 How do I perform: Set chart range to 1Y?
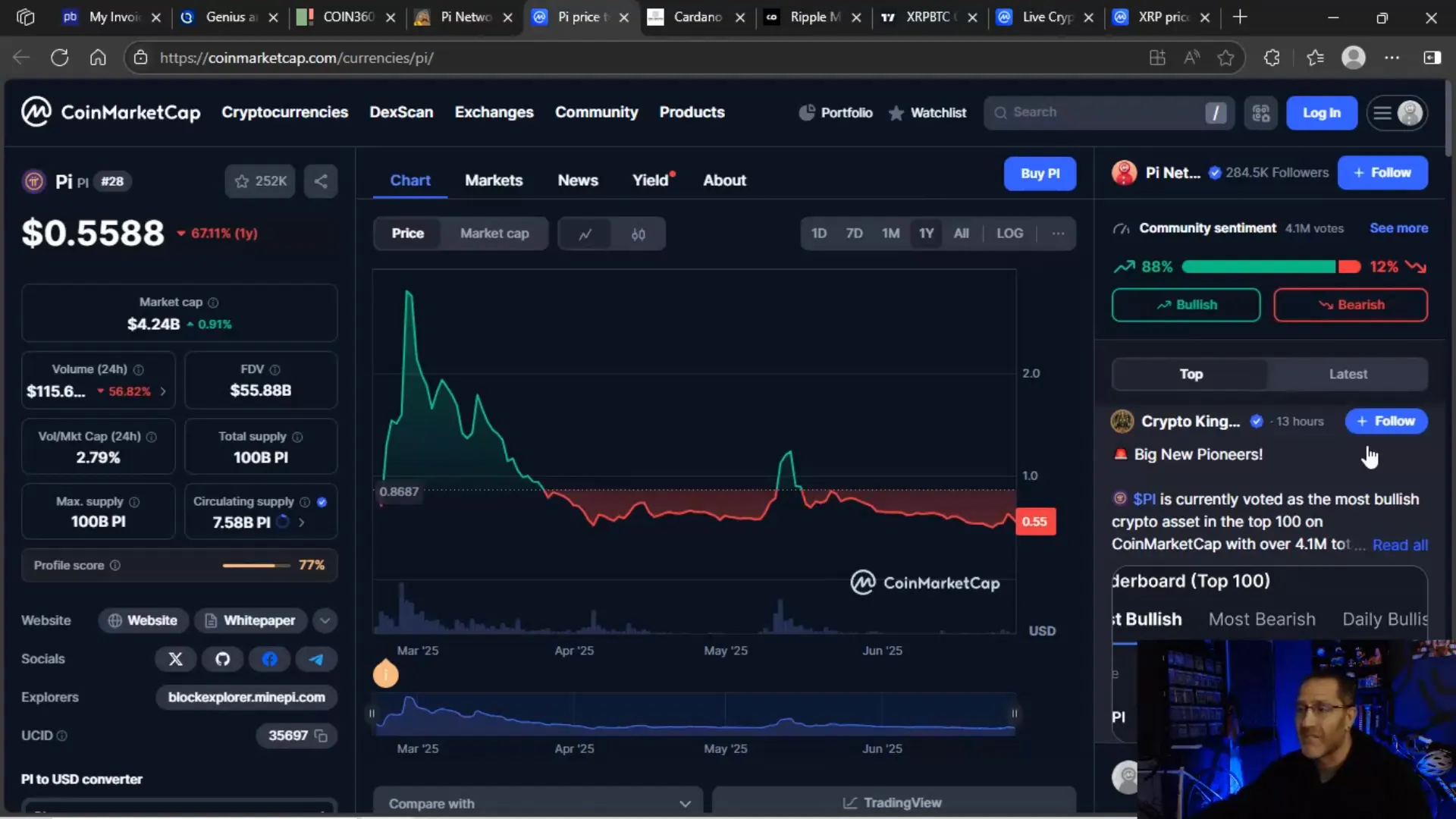point(926,234)
